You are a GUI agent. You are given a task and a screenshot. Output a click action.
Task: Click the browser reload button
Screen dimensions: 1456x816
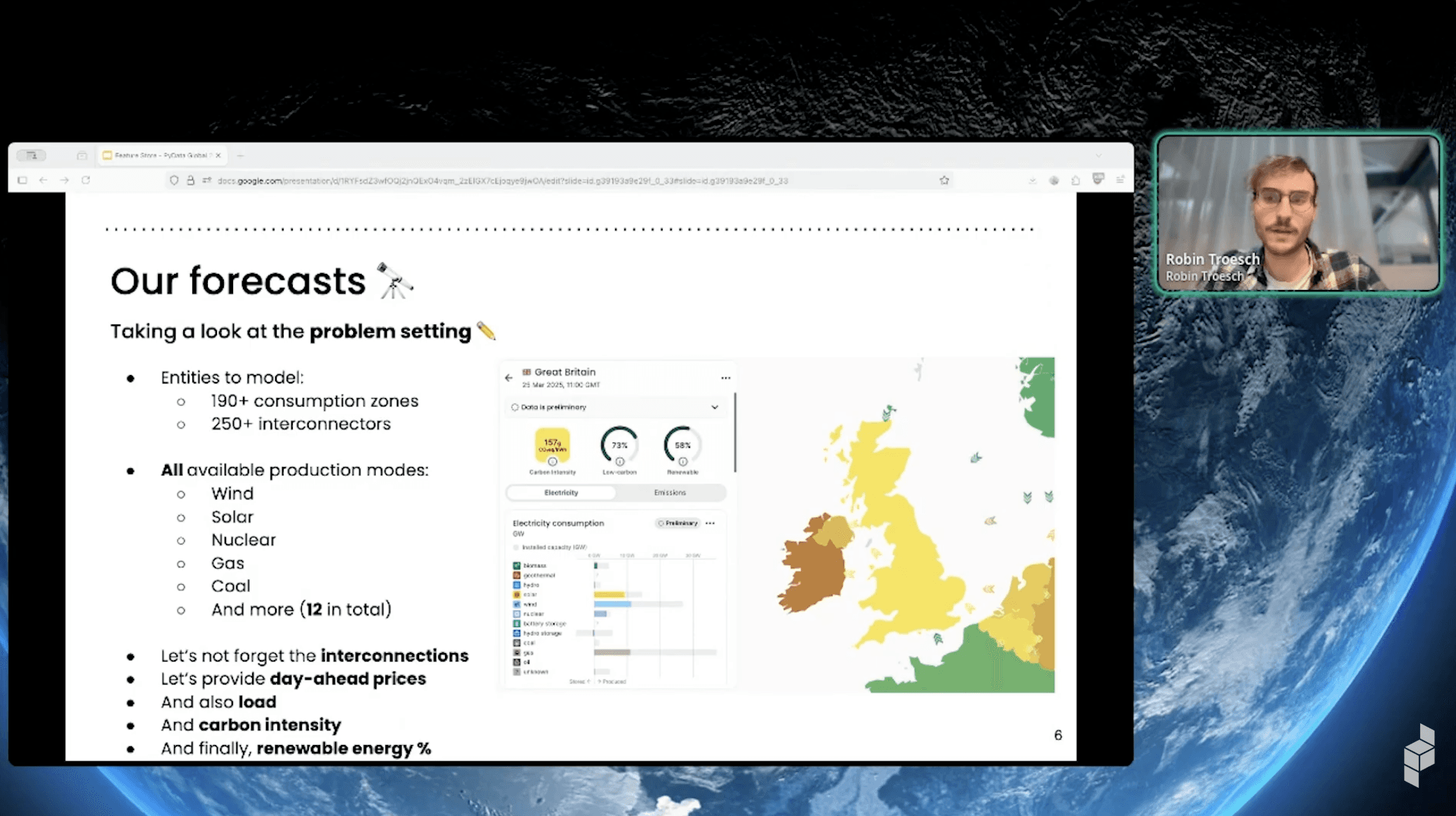(x=86, y=180)
